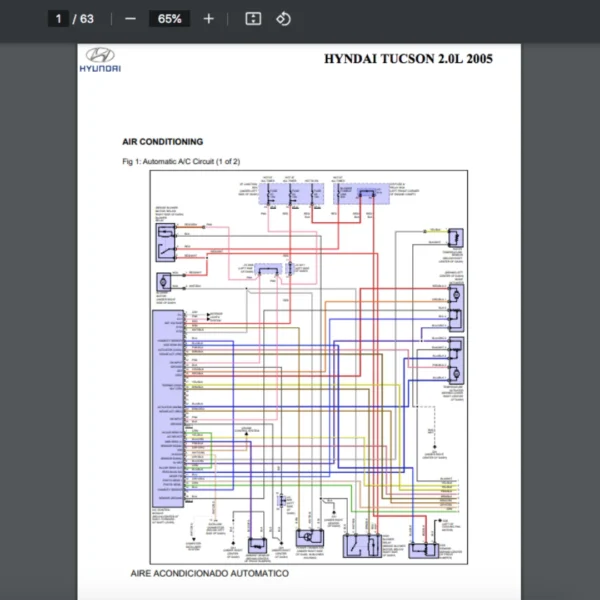Click the 65% zoom level field
This screenshot has height=600, width=600.
click(x=169, y=18)
